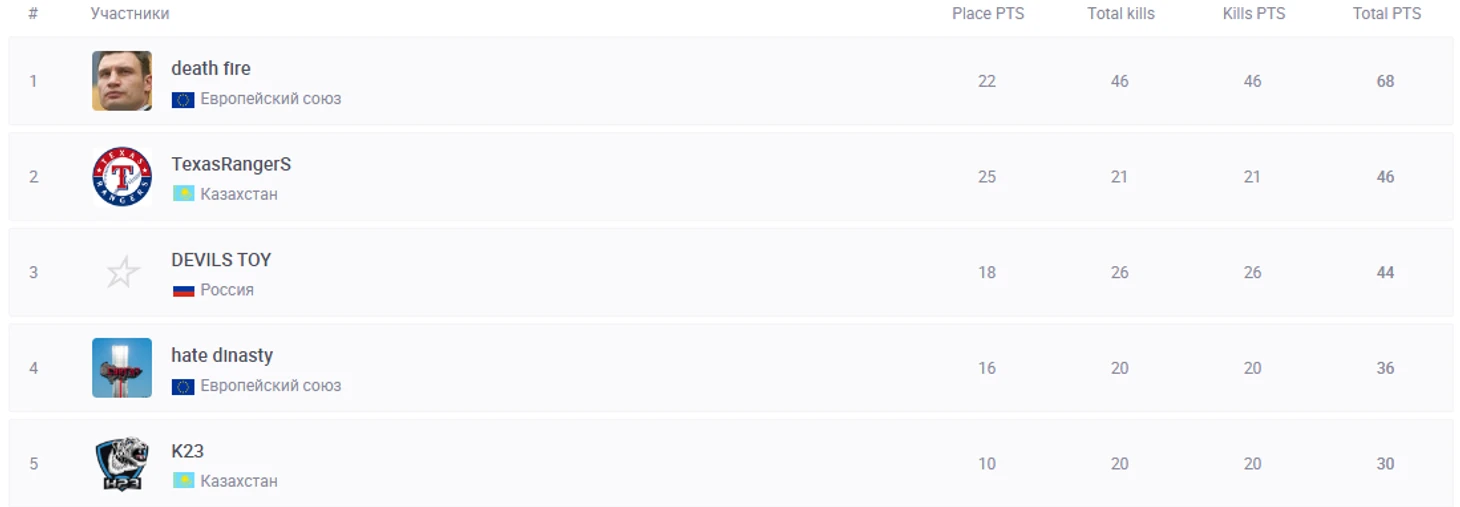Sort by Total kills column header
1460x507 pixels.
click(x=1121, y=14)
